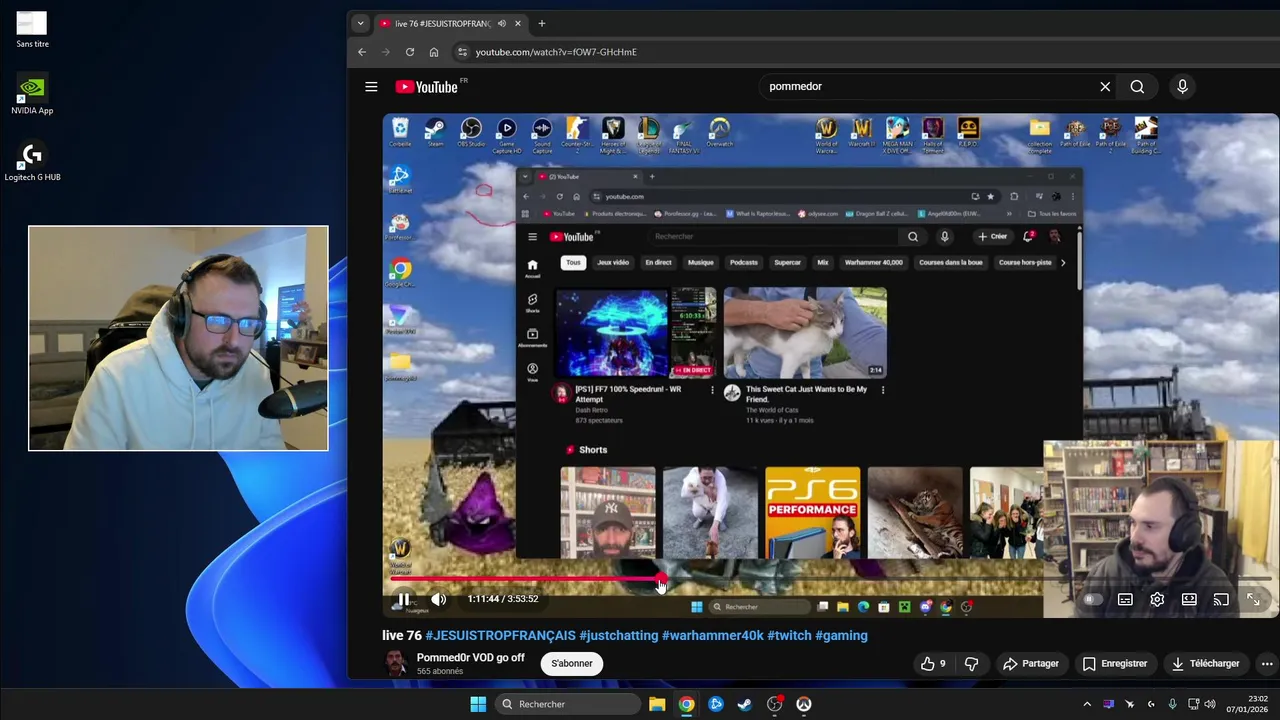Open Steam from the taskbar
This screenshot has width=1280, height=720.
(745, 704)
